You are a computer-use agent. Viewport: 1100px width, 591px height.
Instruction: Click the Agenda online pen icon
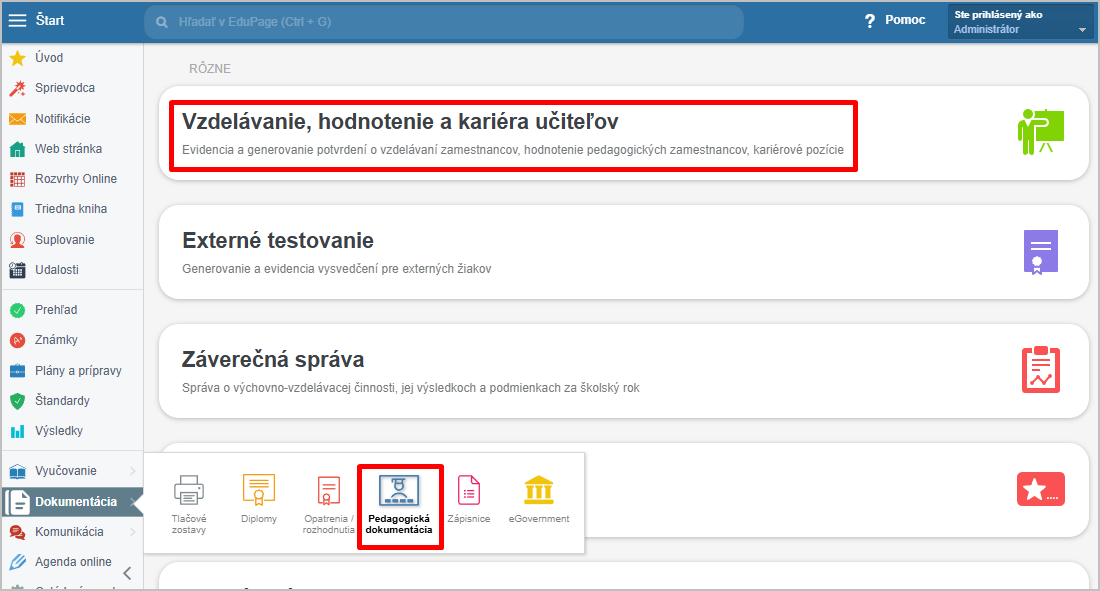(x=18, y=562)
